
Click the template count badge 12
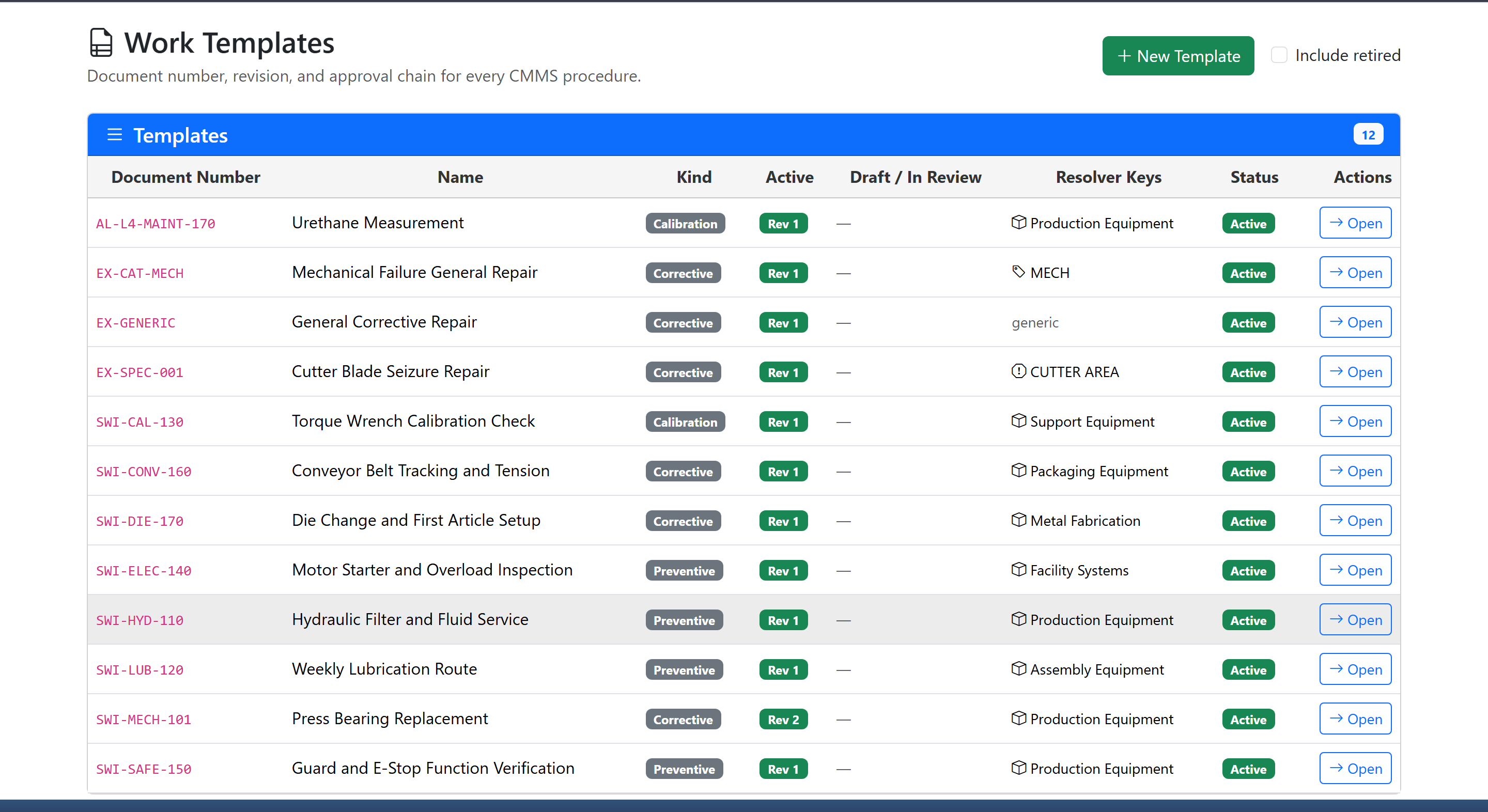pyautogui.click(x=1368, y=135)
